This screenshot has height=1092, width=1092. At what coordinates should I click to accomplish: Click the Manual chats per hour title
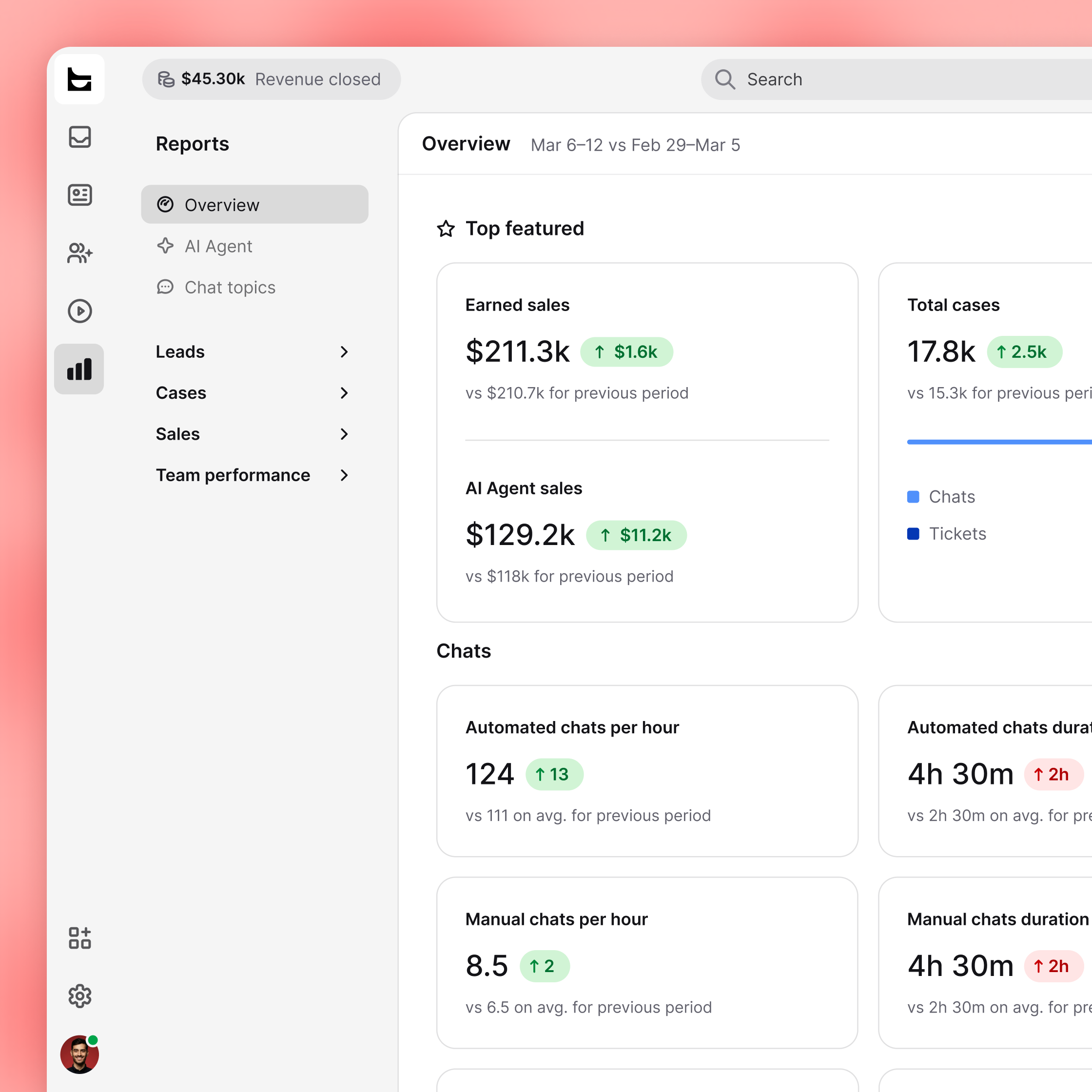click(556, 919)
